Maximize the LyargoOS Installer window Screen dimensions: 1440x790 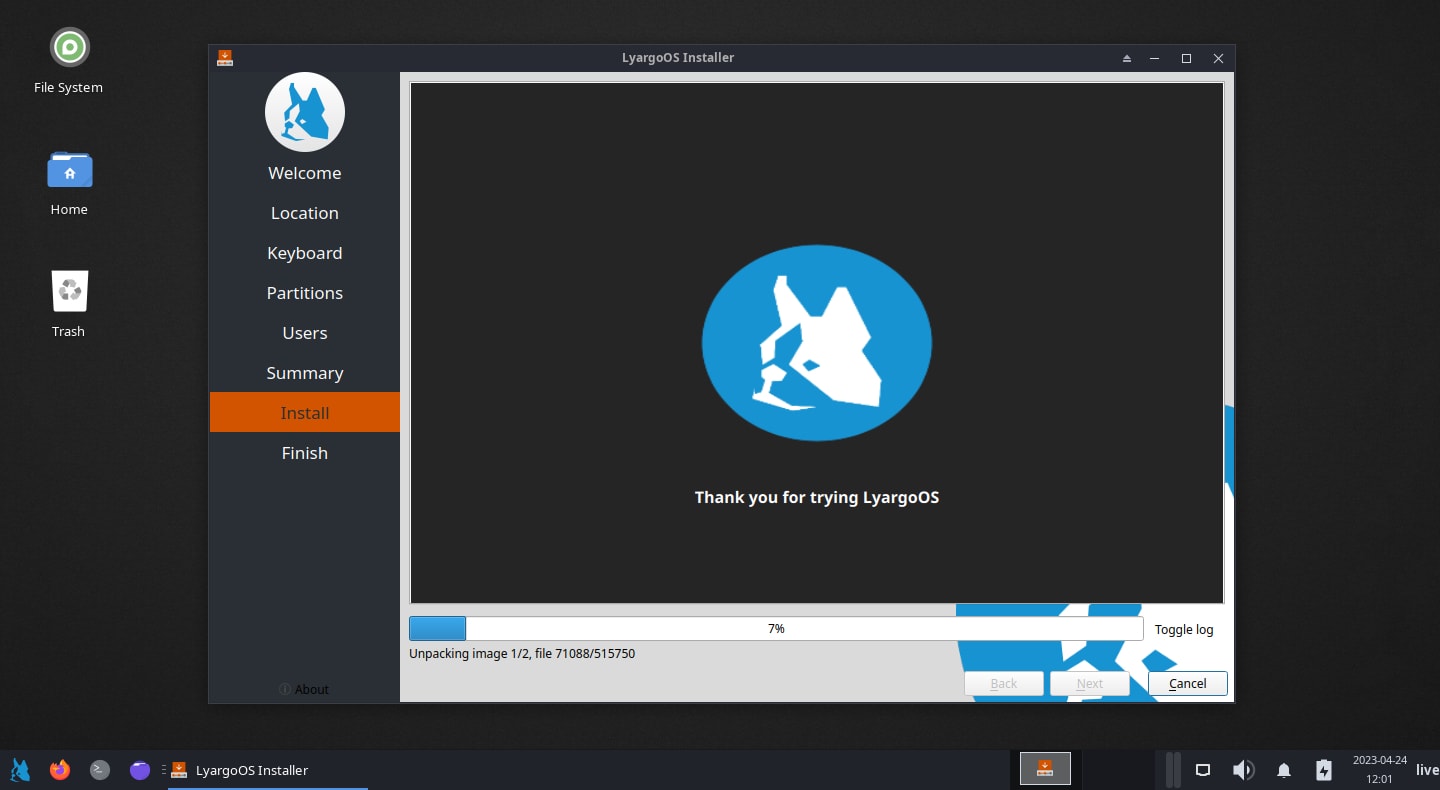click(x=1186, y=58)
